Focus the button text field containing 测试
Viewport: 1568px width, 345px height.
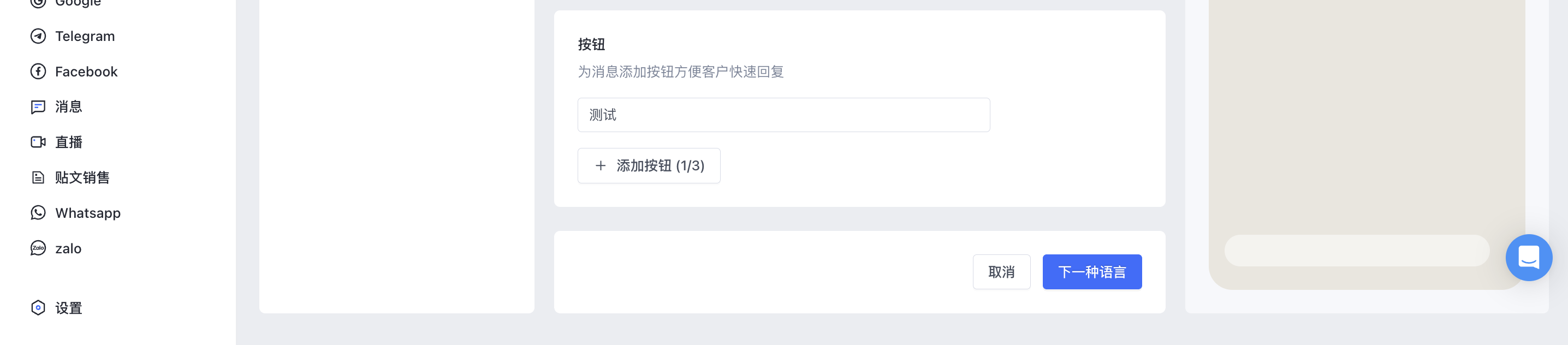point(783,115)
